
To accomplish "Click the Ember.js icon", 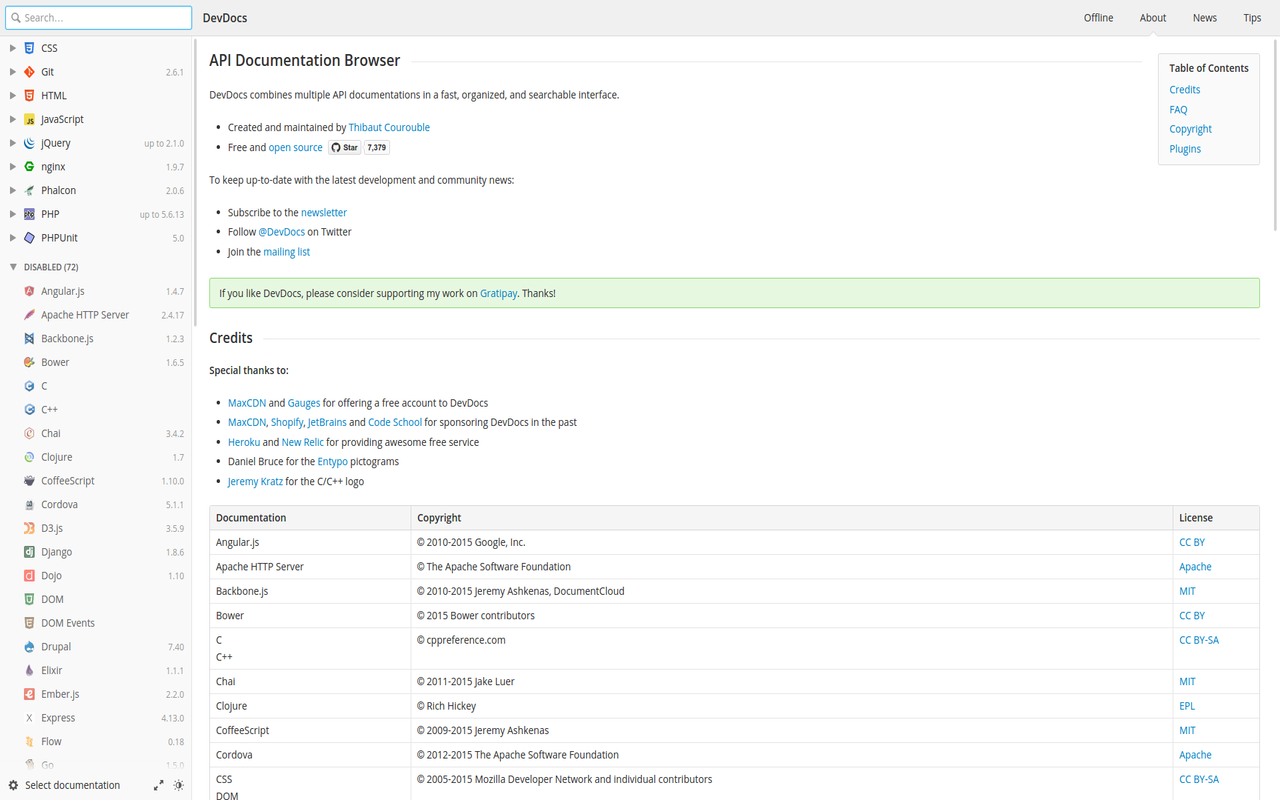I will tap(29, 694).
